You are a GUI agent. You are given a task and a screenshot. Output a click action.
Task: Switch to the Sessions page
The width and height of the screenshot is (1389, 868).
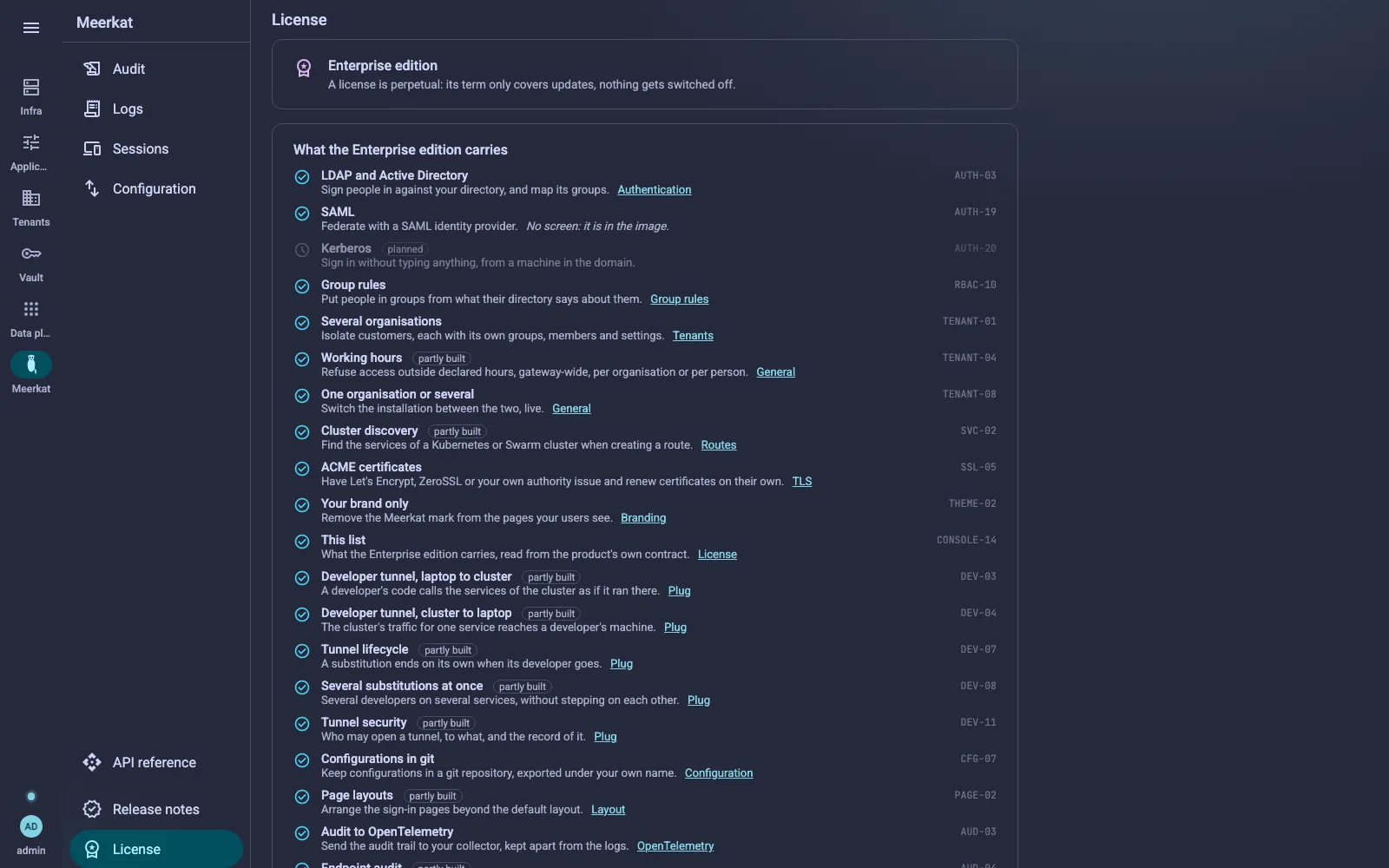[156, 148]
